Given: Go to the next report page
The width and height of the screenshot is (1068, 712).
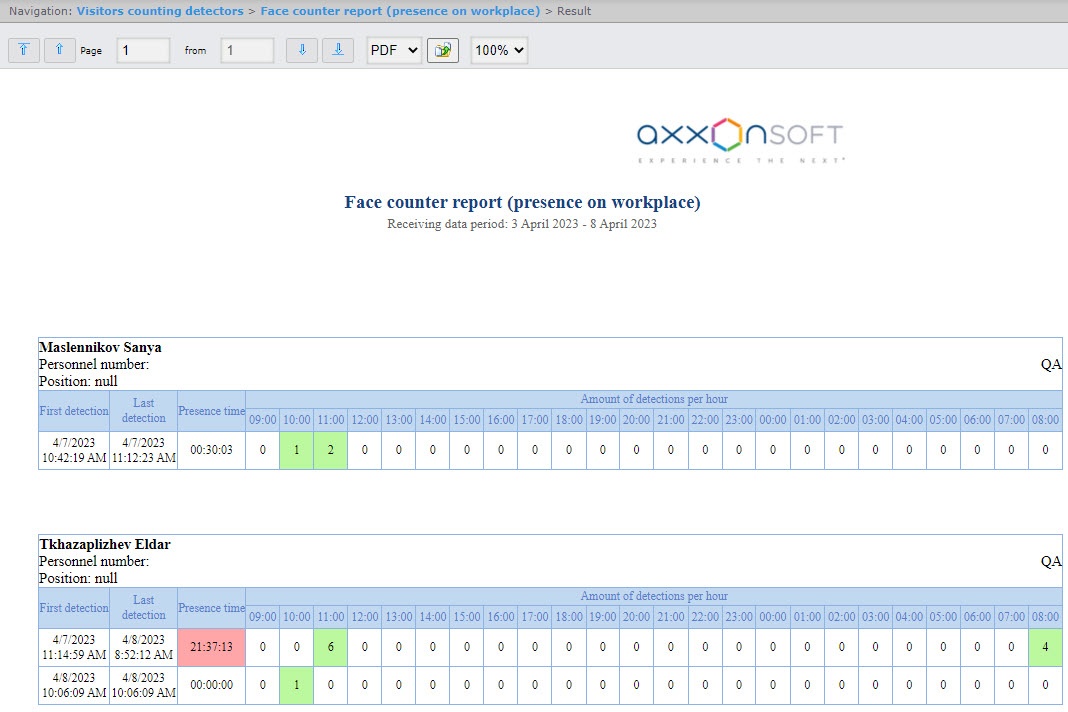Looking at the screenshot, I should (x=302, y=50).
